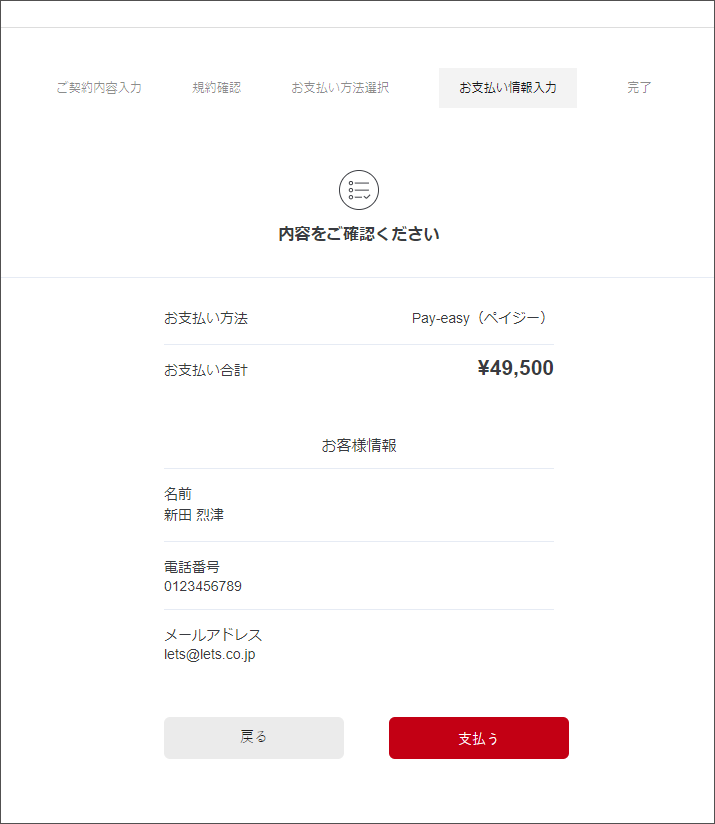Click the 内容をご確認ください heading
715x824 pixels.
(358, 235)
